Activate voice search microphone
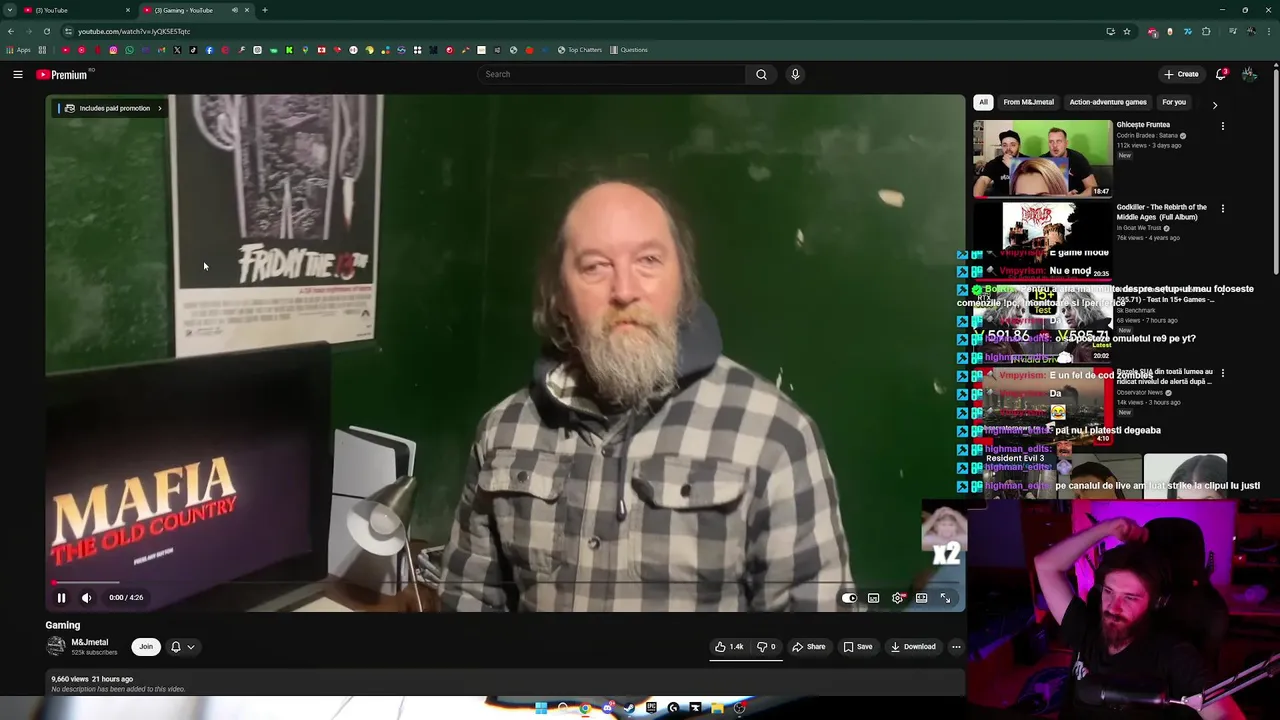Screen dimensions: 1280x720 pos(795,74)
